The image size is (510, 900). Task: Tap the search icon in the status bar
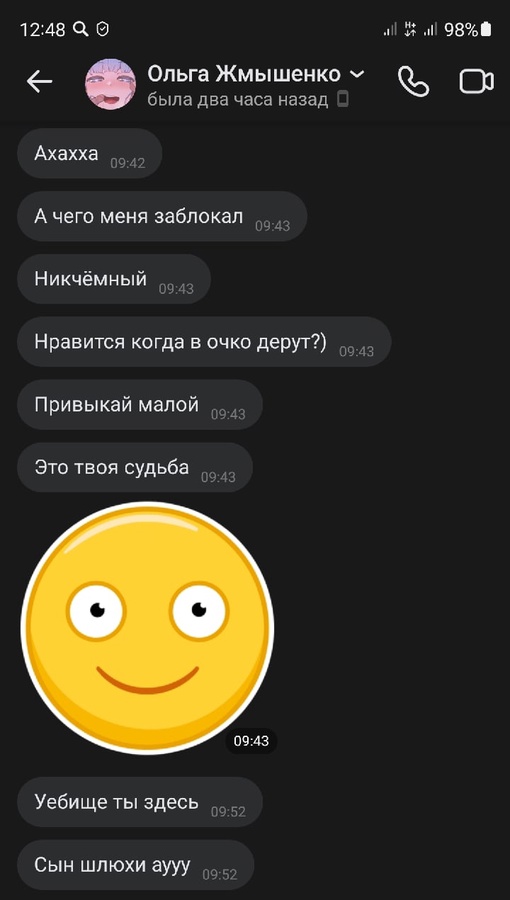[81, 29]
